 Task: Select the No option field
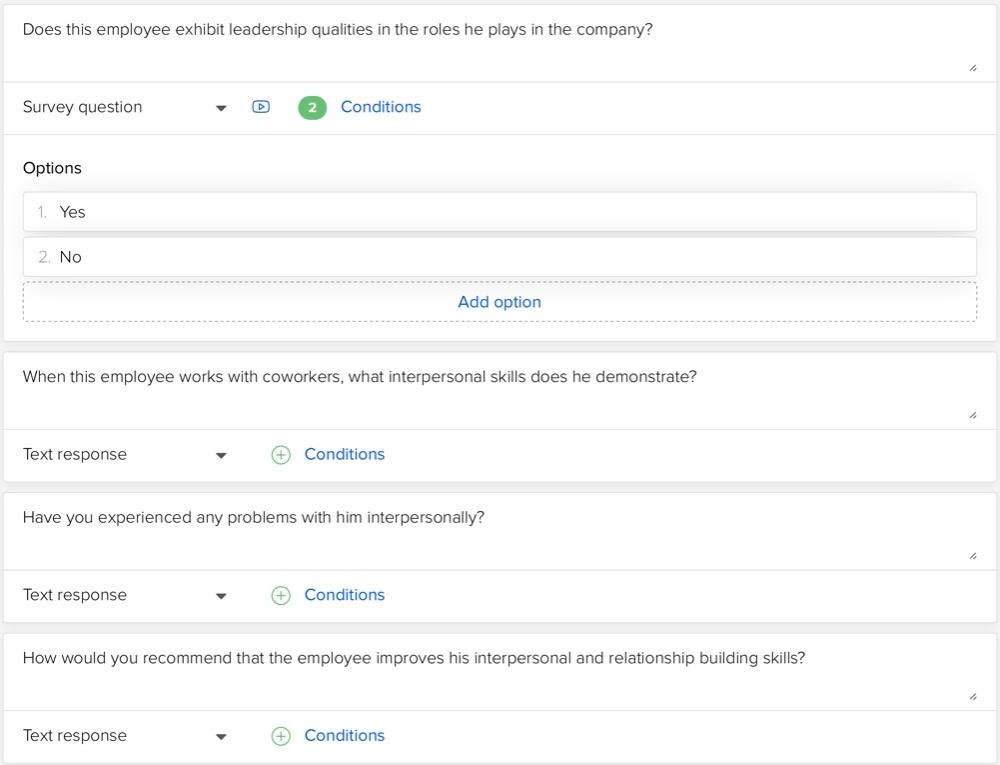pos(499,257)
